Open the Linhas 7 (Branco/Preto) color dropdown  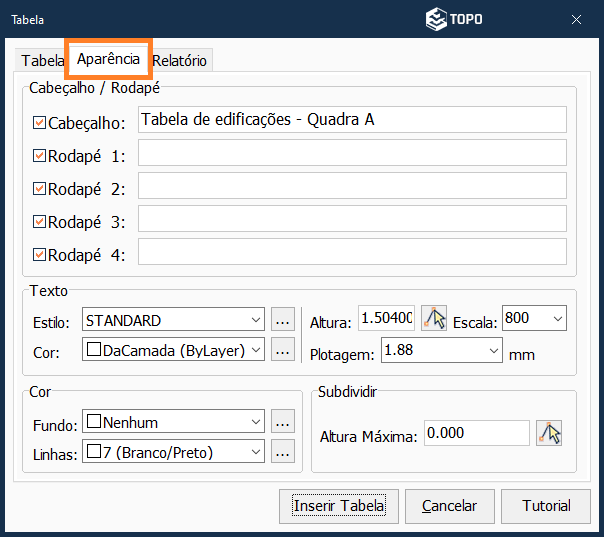(x=256, y=452)
